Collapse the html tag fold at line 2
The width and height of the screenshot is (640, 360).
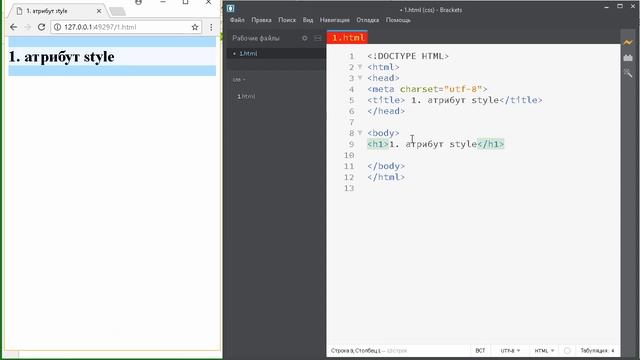(x=360, y=67)
